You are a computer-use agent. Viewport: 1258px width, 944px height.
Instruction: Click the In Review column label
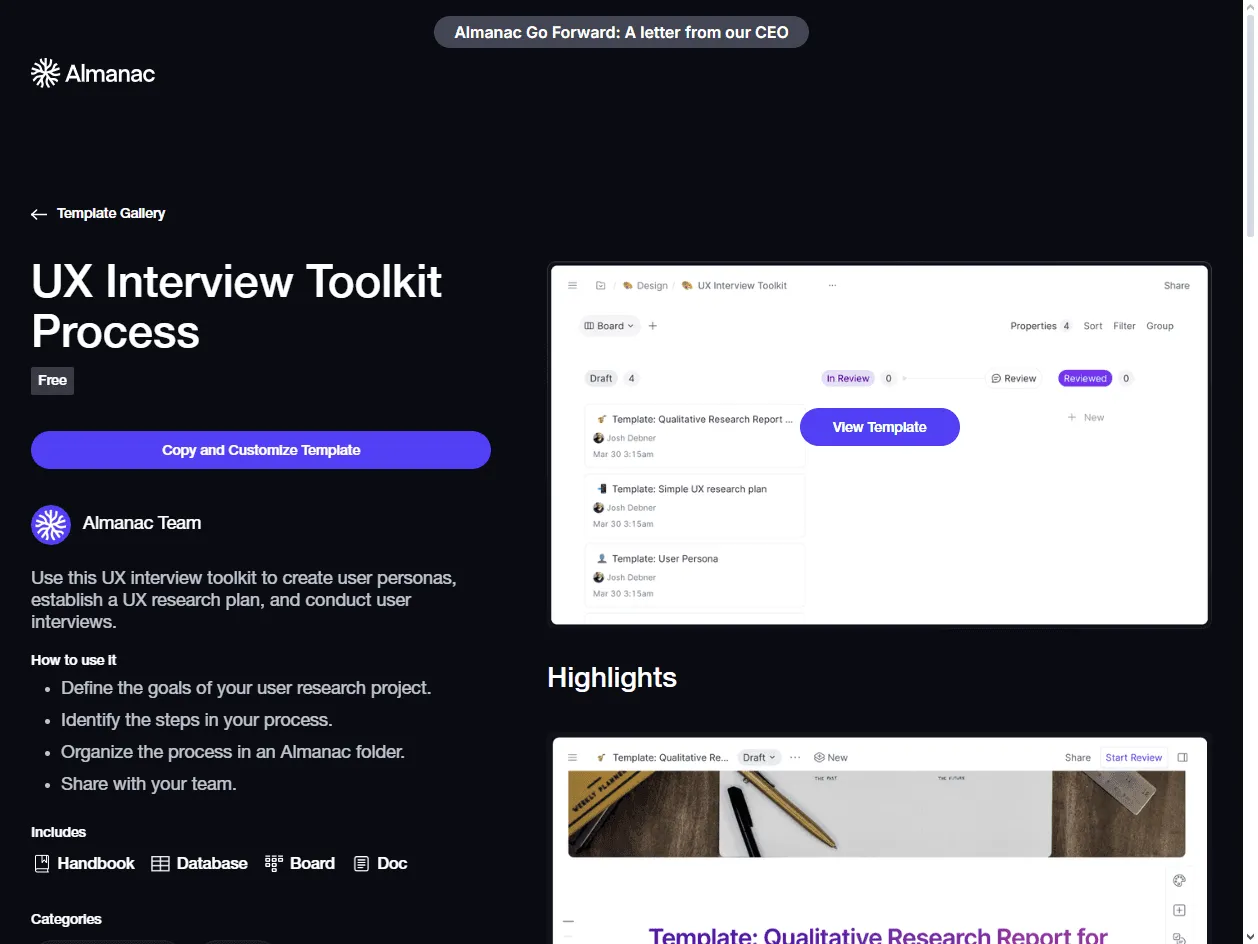(x=848, y=379)
